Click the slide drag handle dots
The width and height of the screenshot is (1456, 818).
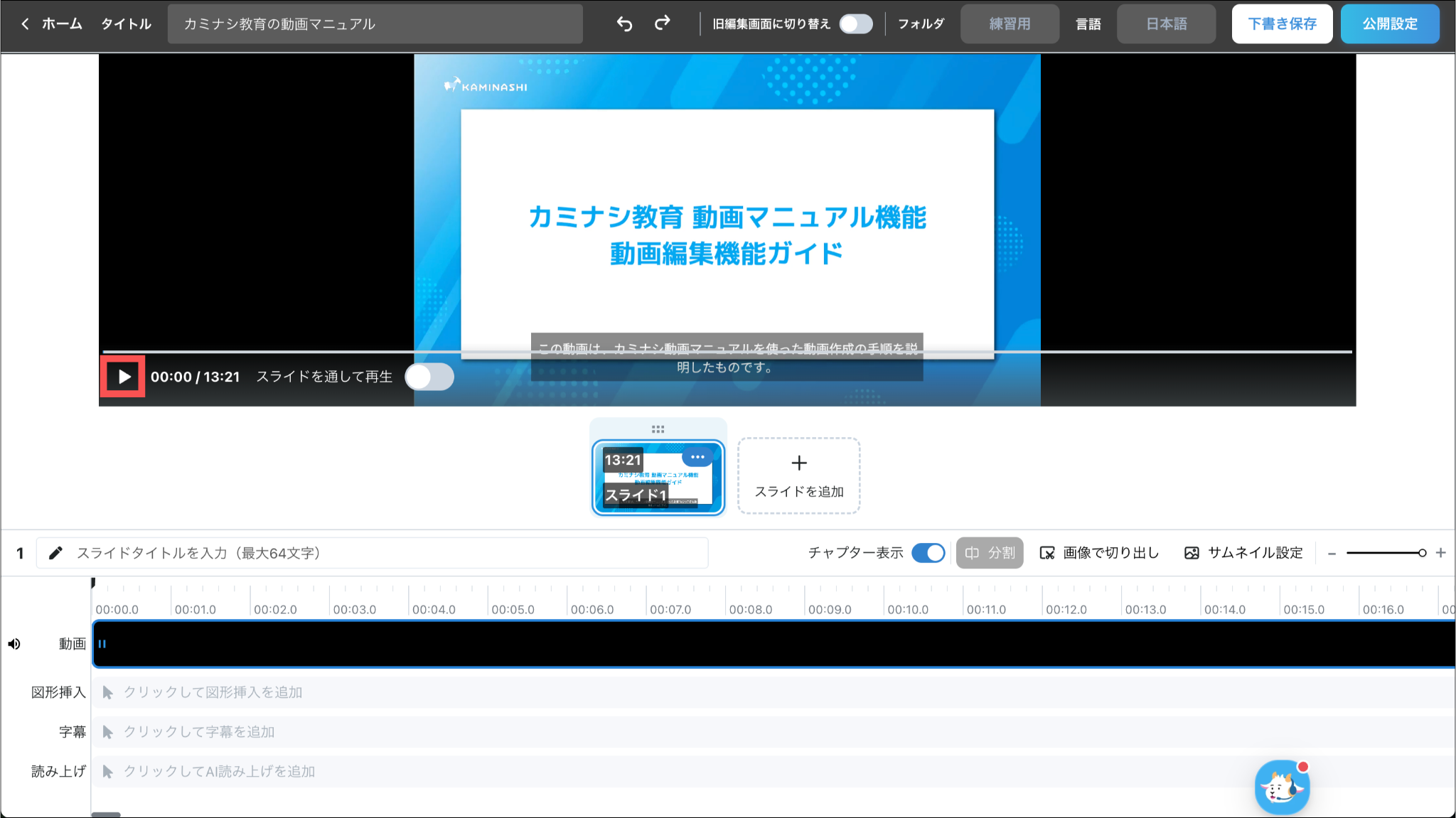(x=658, y=429)
